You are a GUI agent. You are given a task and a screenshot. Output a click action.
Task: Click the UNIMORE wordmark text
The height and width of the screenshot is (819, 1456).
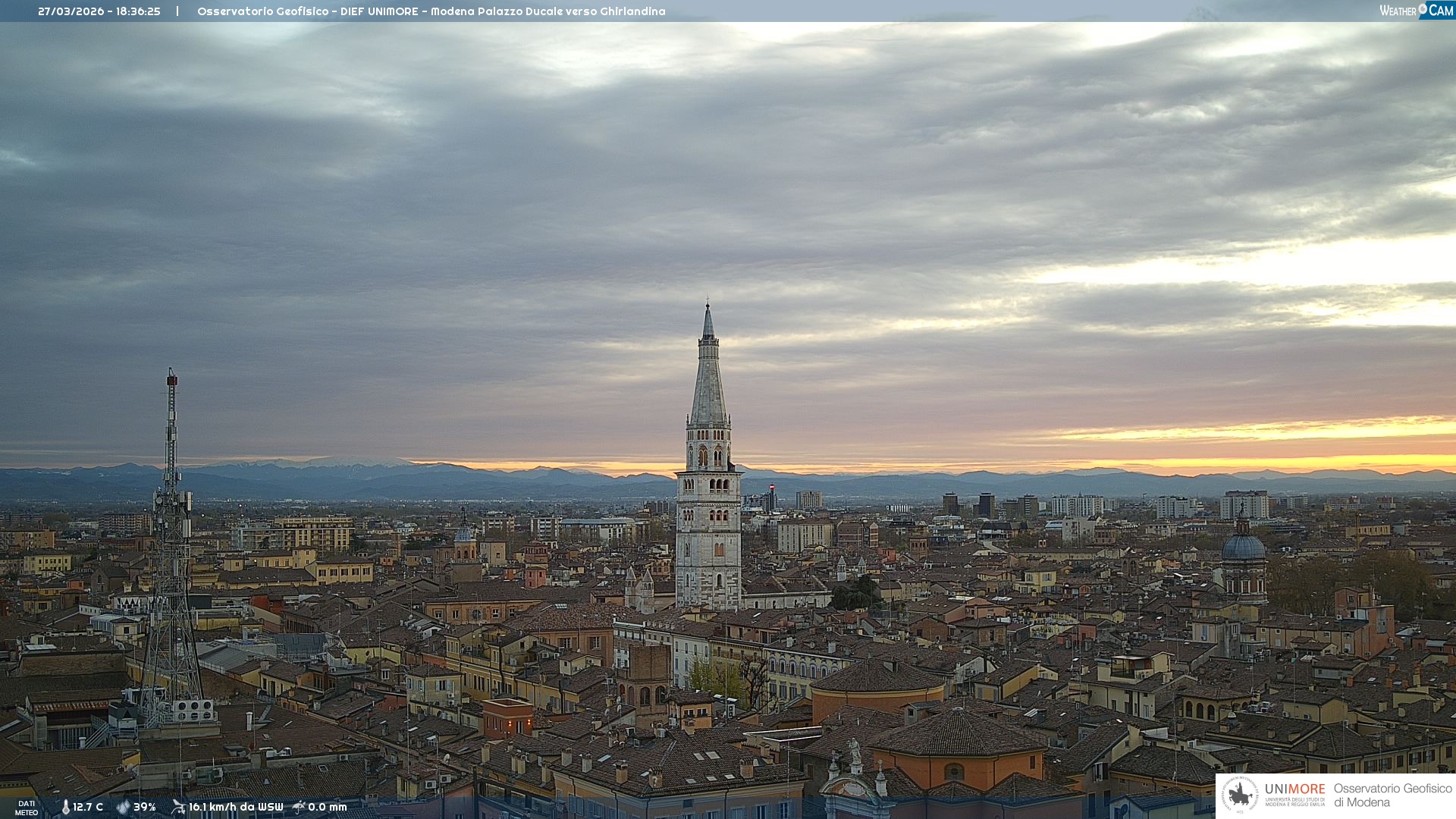(1294, 789)
